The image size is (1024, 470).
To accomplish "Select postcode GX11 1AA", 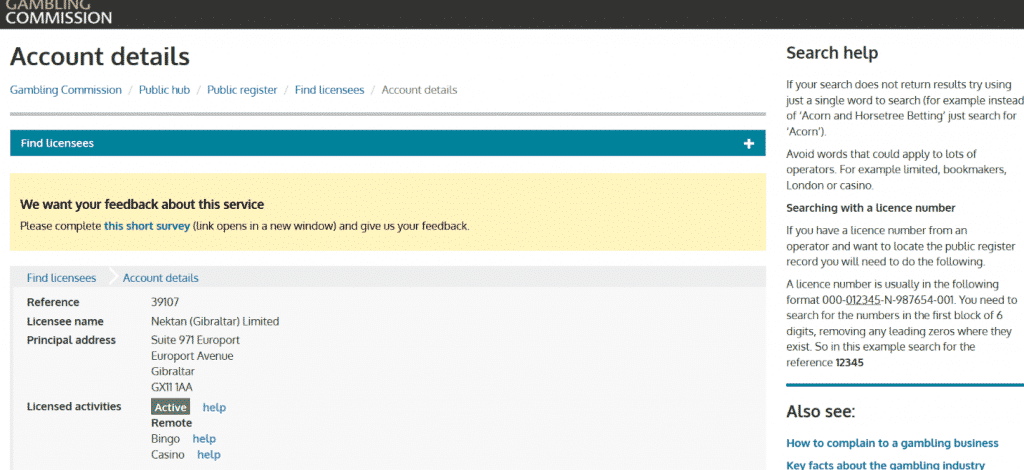I will [x=172, y=387].
